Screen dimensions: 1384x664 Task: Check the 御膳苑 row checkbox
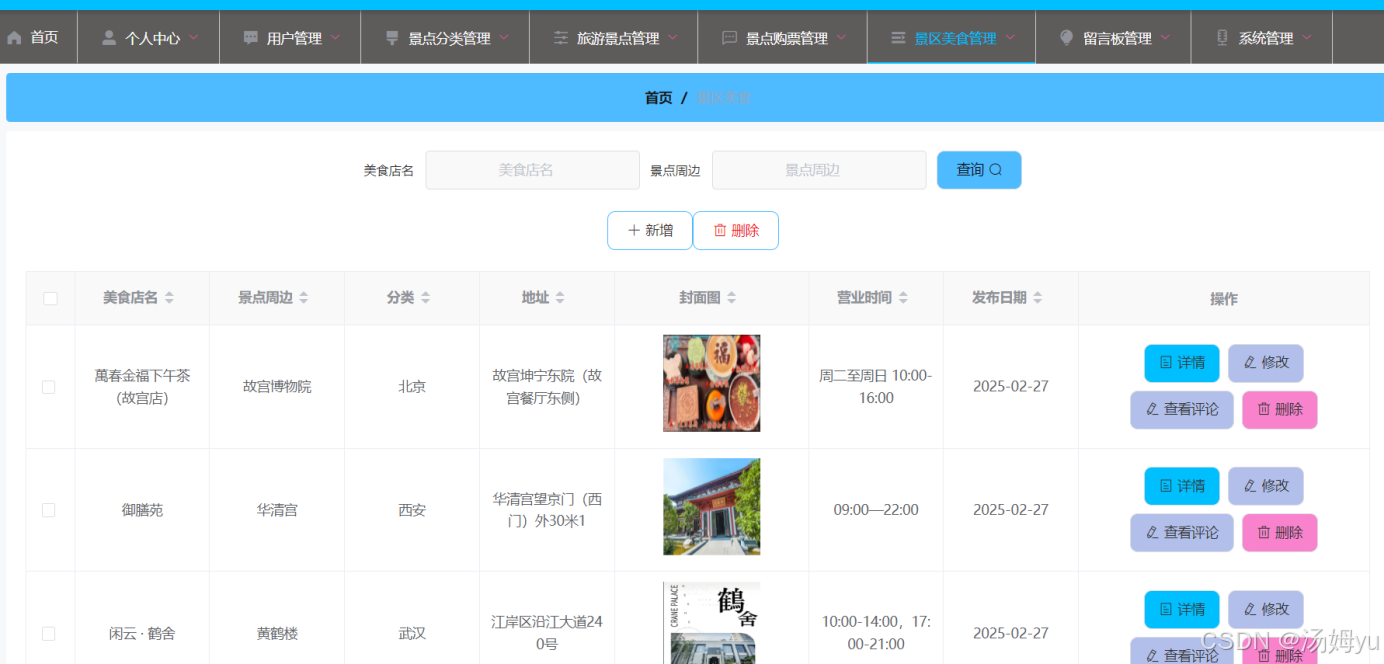tap(48, 510)
